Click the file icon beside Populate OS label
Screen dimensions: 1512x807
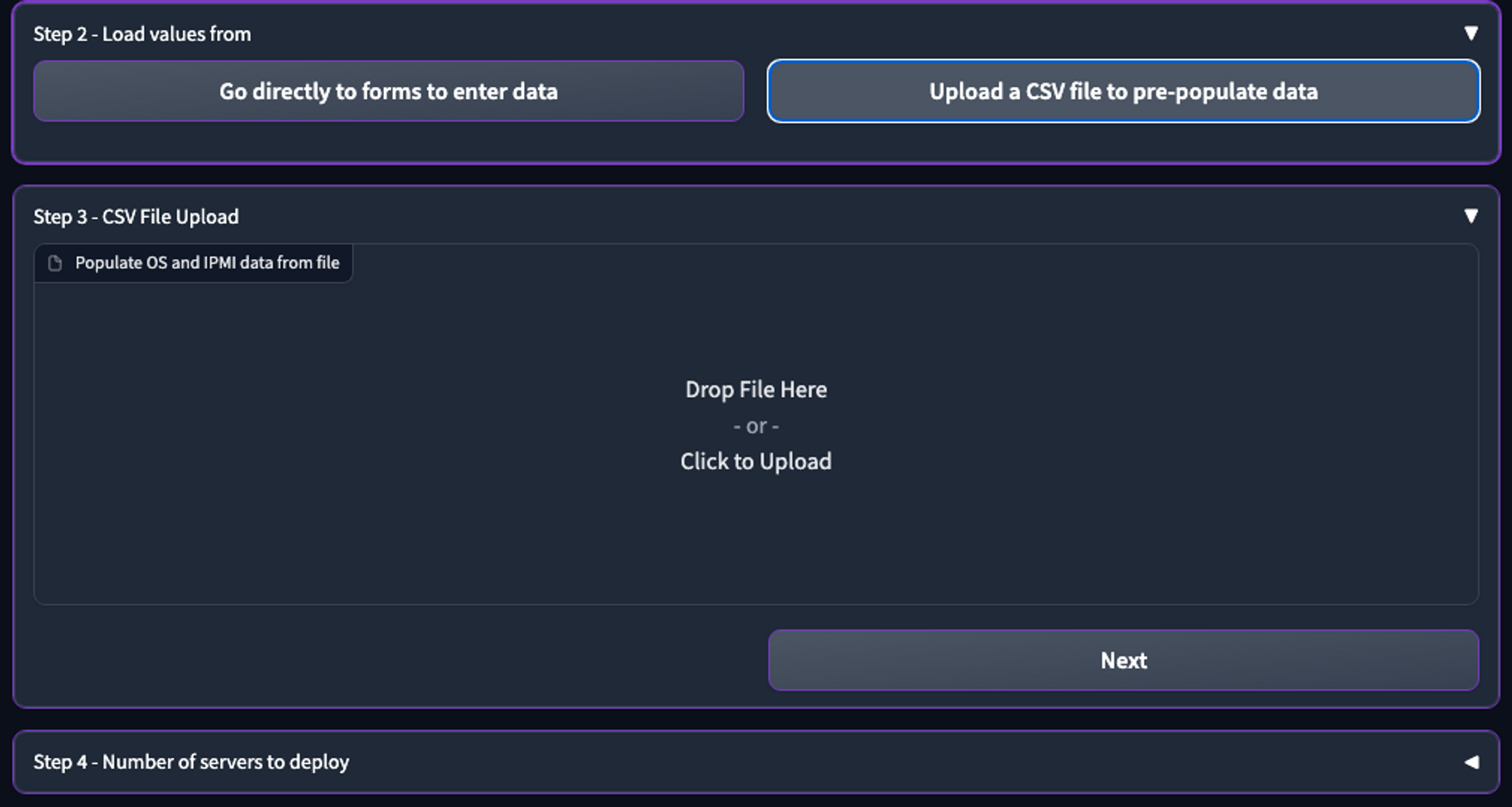click(x=54, y=263)
